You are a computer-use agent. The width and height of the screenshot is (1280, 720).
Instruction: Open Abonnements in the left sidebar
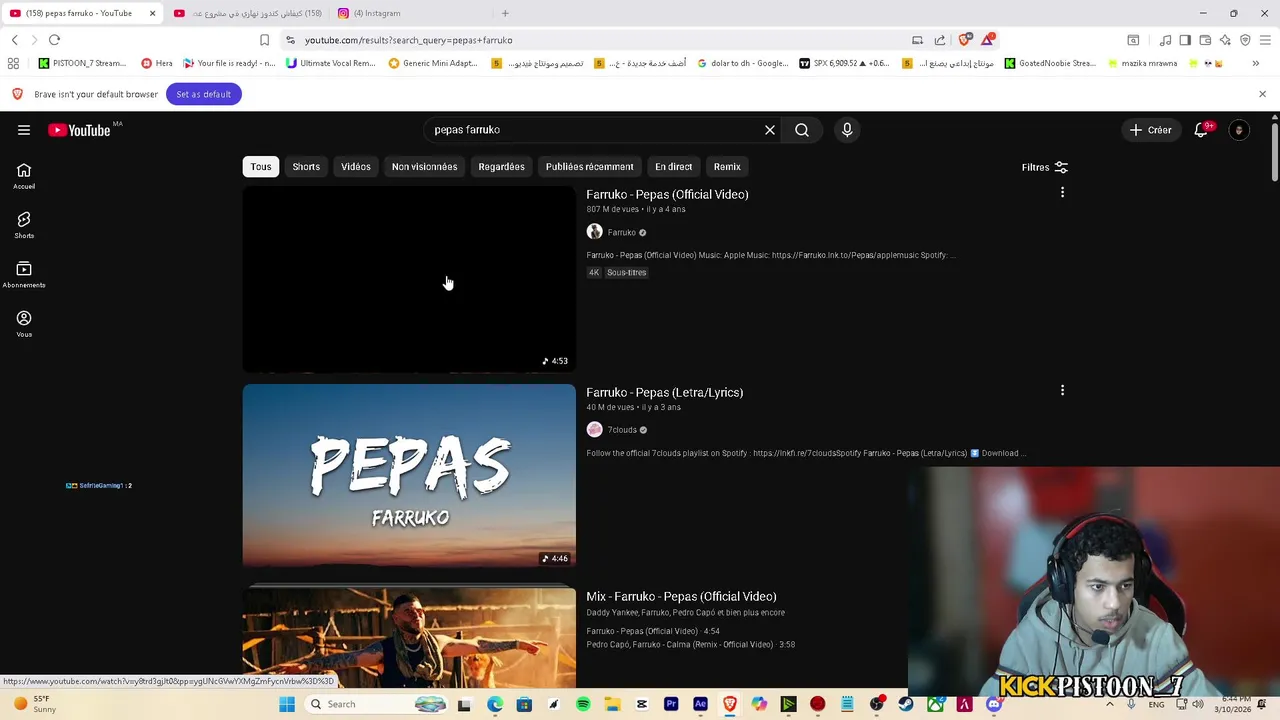click(x=24, y=275)
